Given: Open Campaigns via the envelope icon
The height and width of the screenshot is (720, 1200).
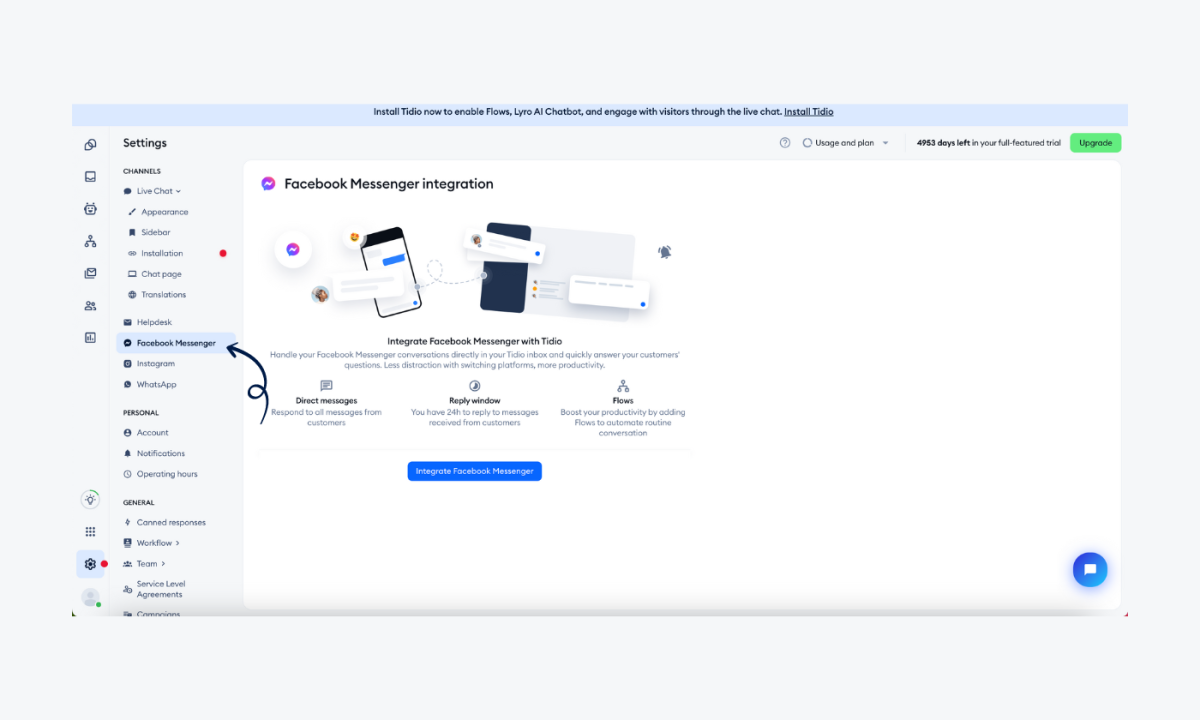Looking at the screenshot, I should coord(90,272).
